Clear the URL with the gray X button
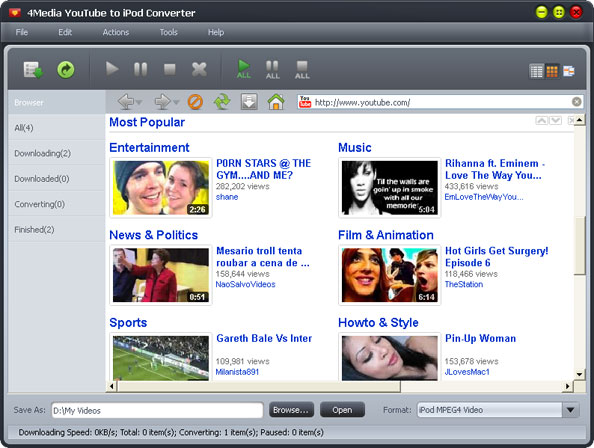This screenshot has height=448, width=594. coord(577,101)
